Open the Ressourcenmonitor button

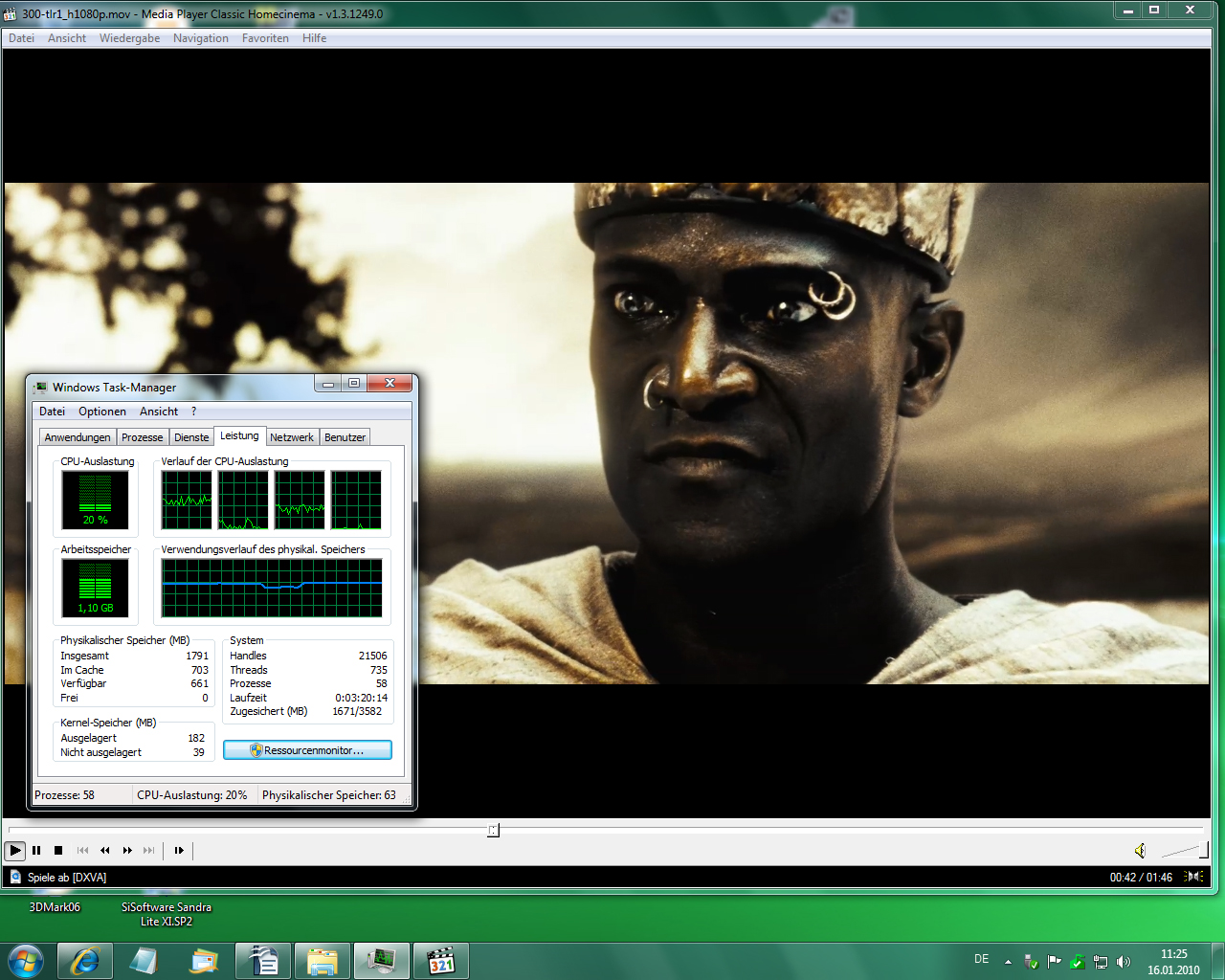click(x=307, y=750)
